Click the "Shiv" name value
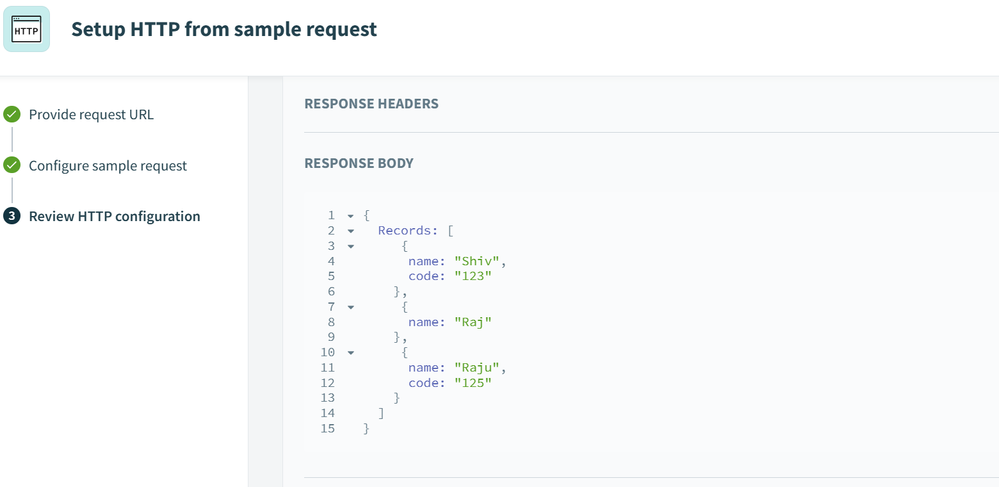This screenshot has width=999, height=487. pos(477,261)
